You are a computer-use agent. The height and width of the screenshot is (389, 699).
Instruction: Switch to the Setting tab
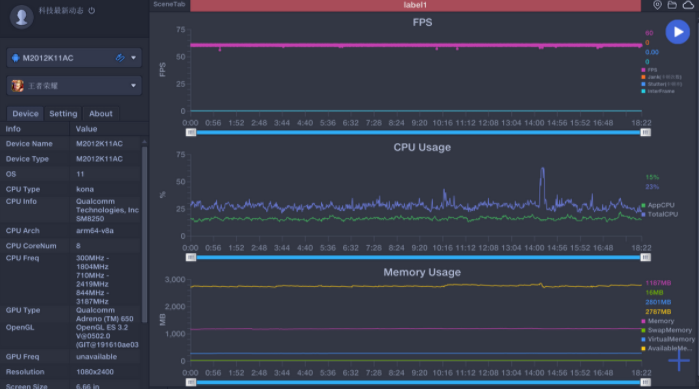click(63, 114)
